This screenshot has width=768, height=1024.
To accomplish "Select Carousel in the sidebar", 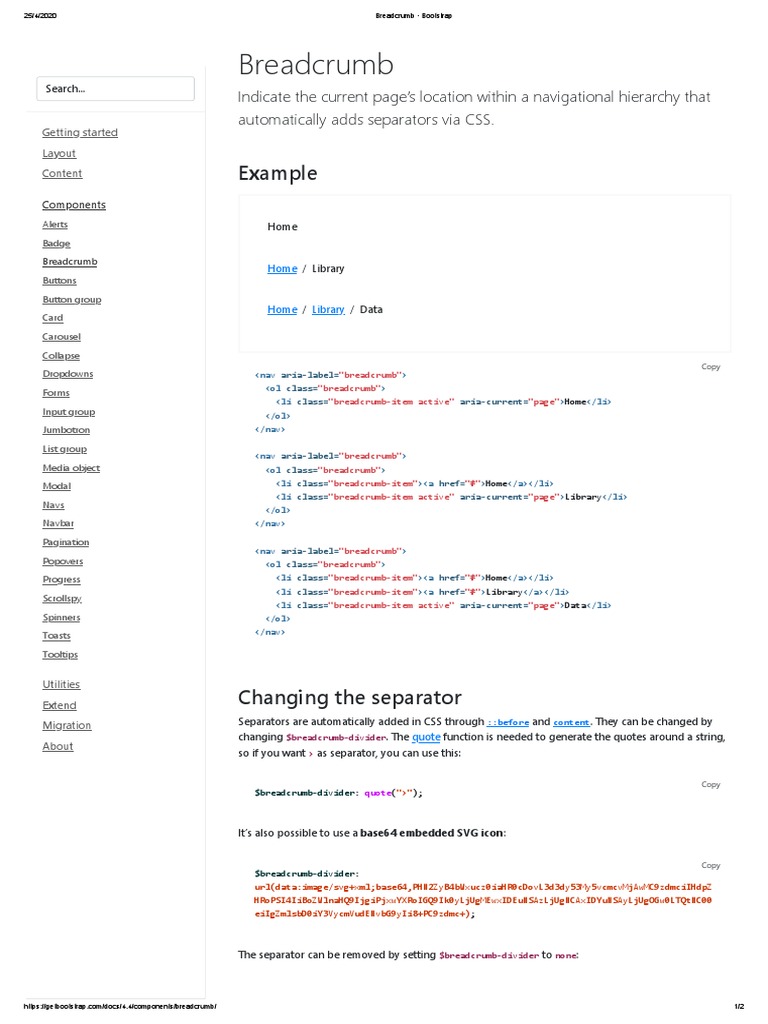I will [x=61, y=337].
